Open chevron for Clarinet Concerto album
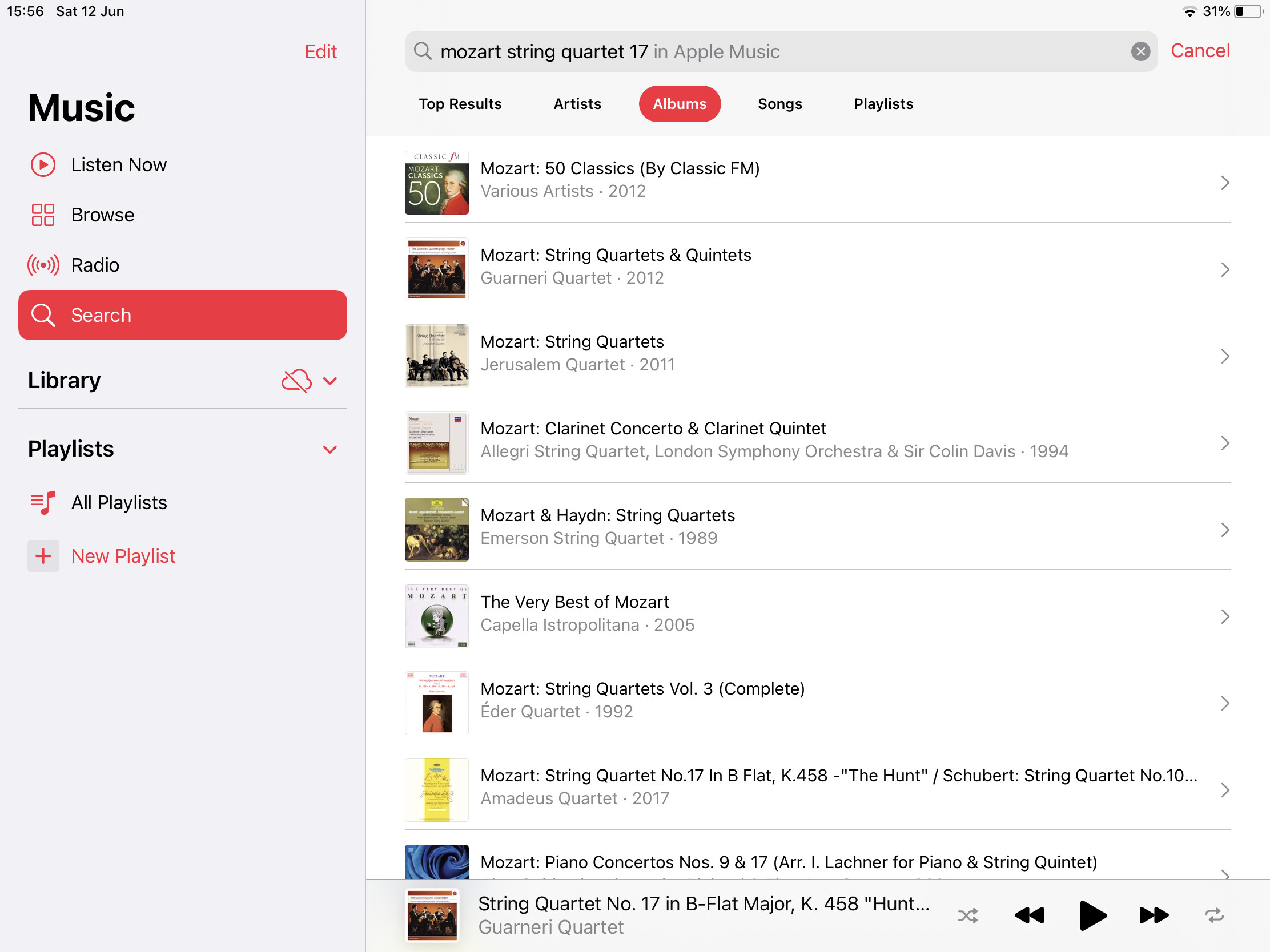The width and height of the screenshot is (1270, 952). [1225, 443]
